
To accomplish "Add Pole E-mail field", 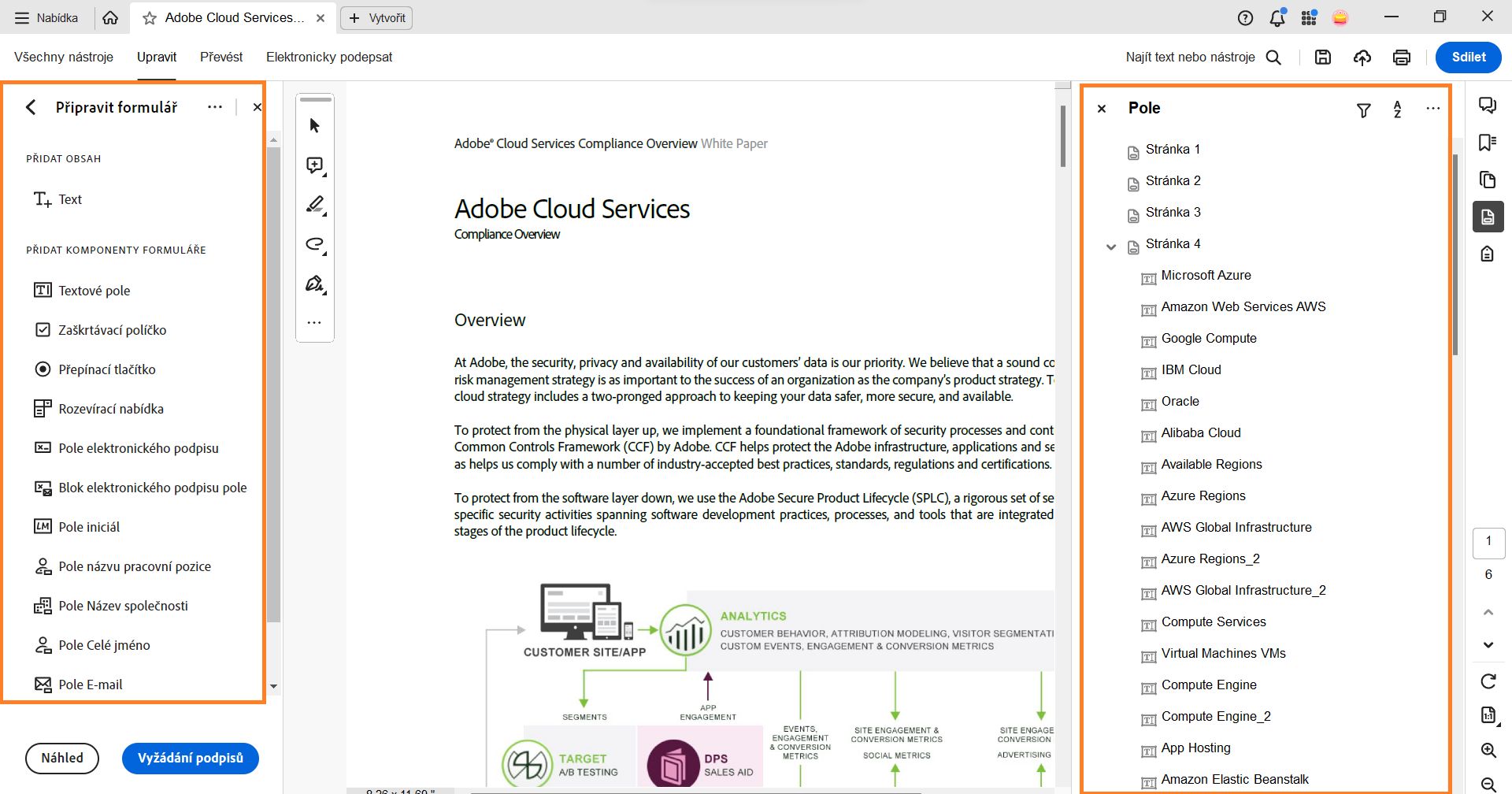I will tap(78, 685).
